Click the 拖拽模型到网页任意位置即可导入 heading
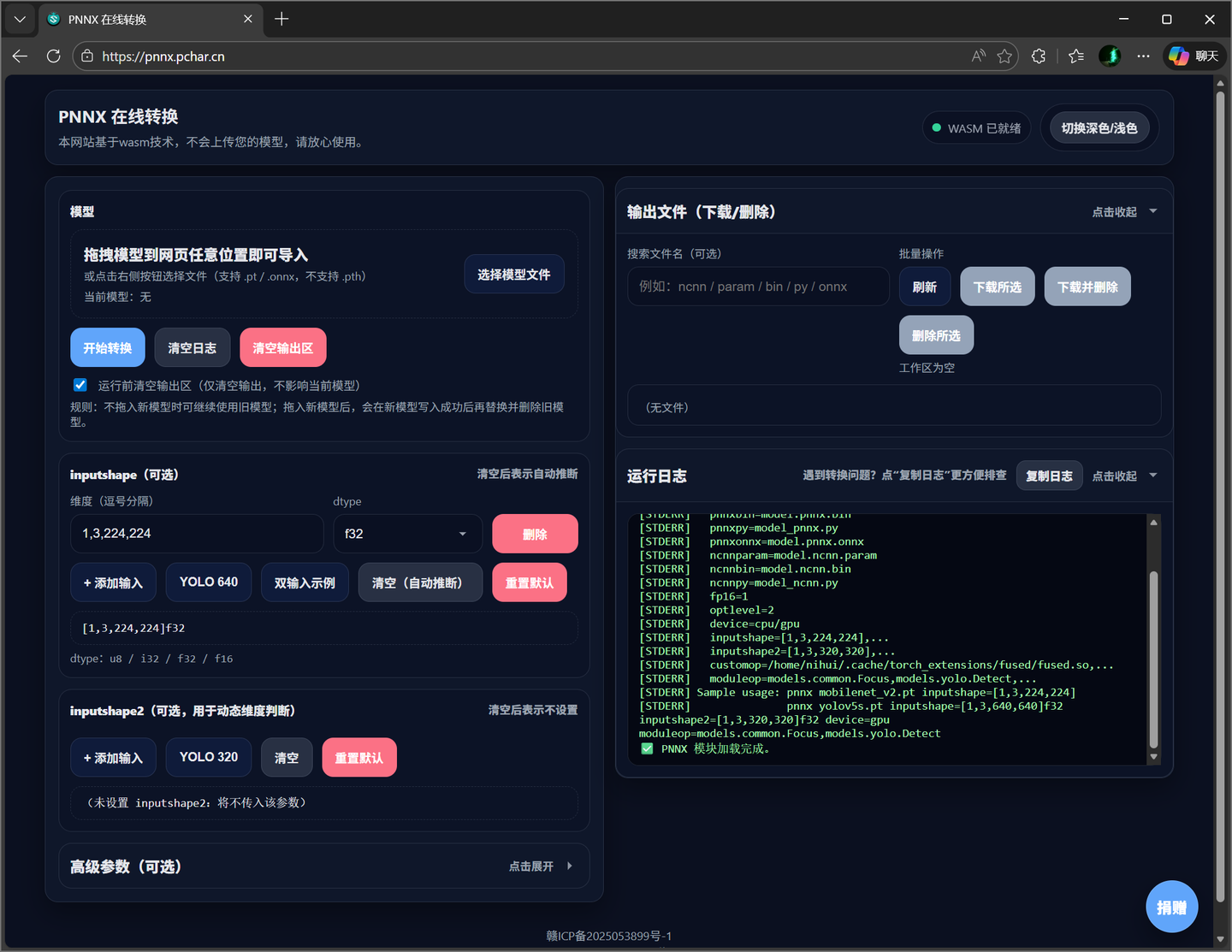Screen dimensions: 1232x952 click(196, 255)
